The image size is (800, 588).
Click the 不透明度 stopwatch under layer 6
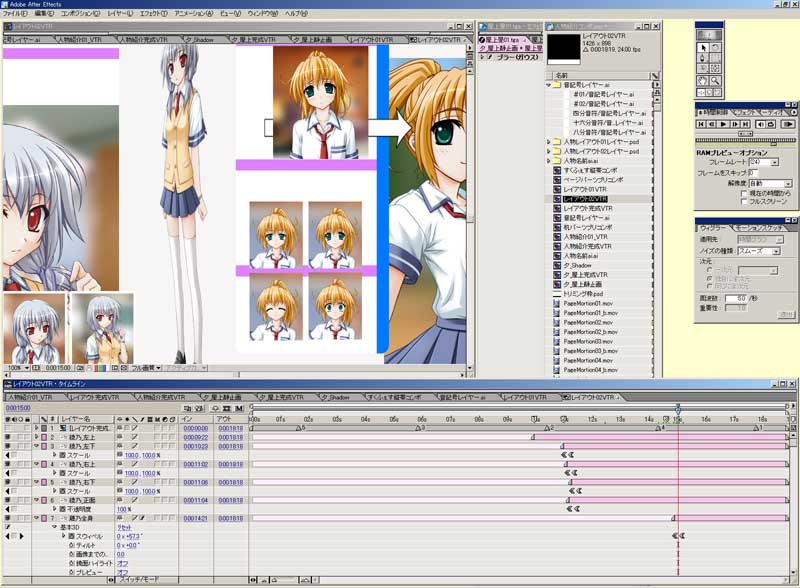(x=62, y=509)
